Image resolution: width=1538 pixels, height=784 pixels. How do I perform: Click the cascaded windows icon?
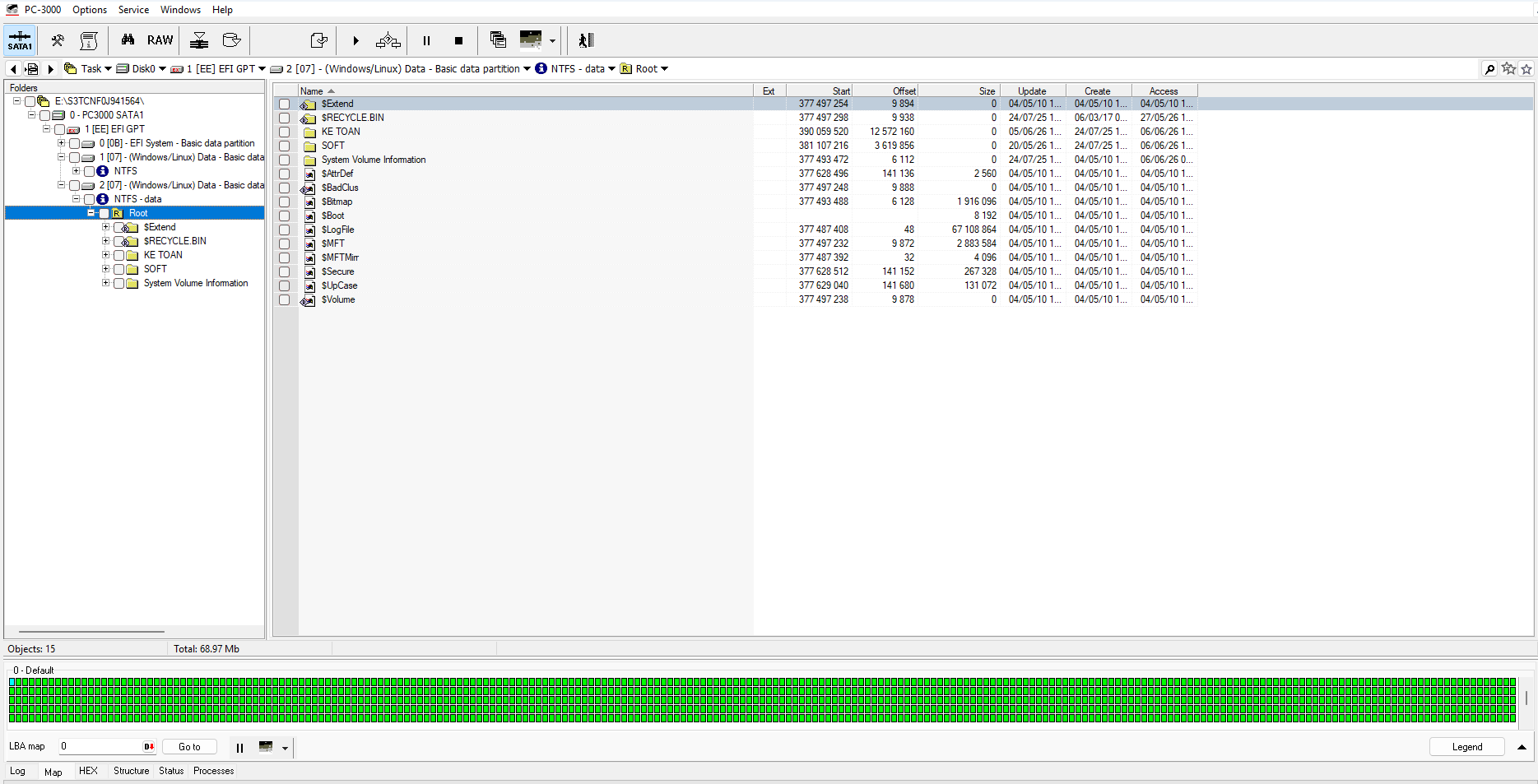point(498,39)
